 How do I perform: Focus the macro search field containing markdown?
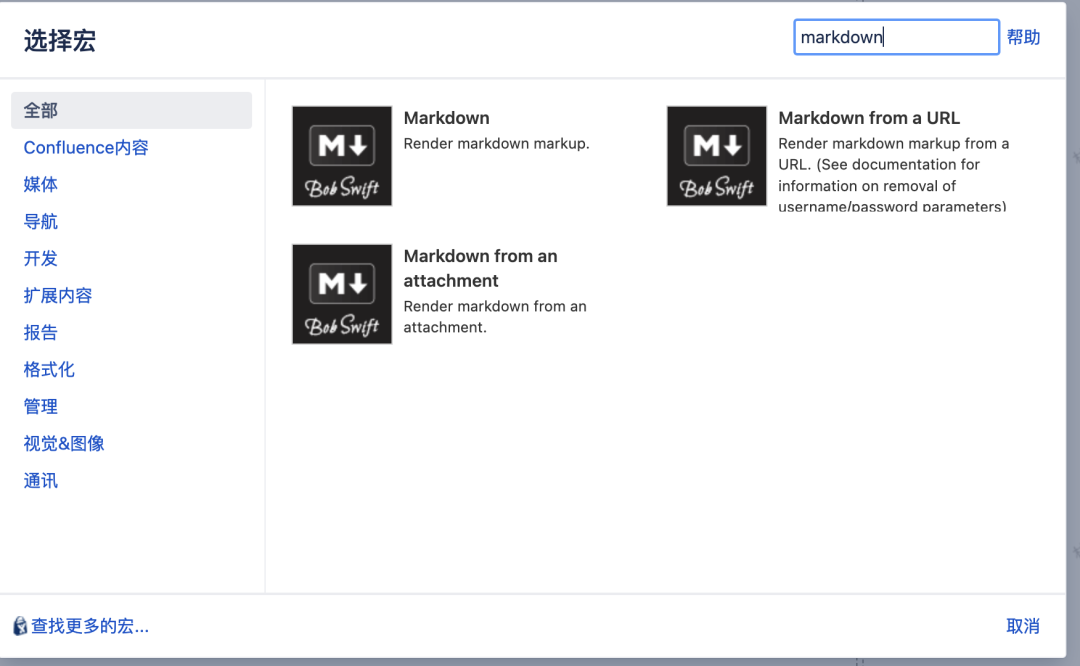coord(896,37)
